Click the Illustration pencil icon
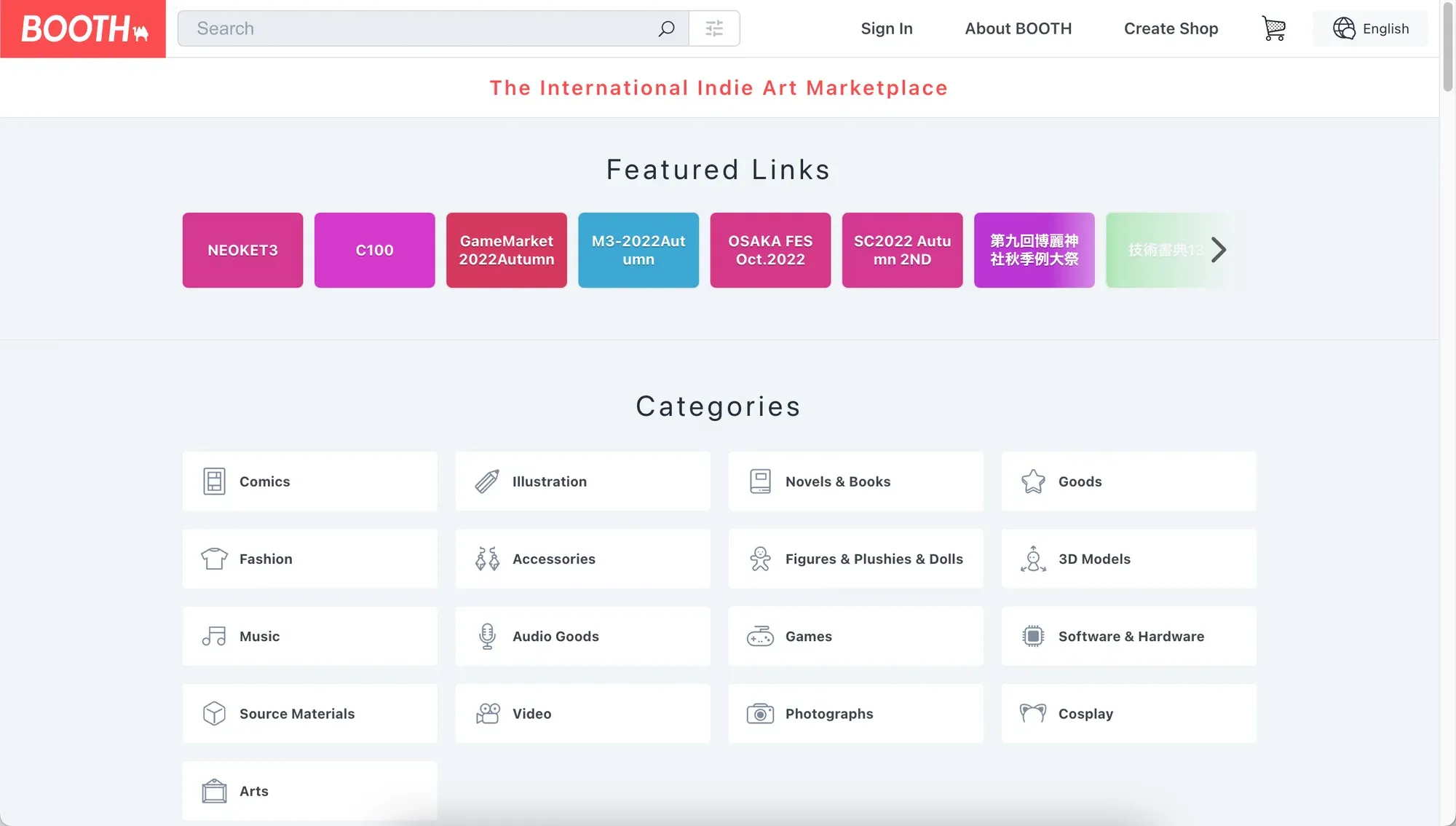The width and height of the screenshot is (1456, 826). pyautogui.click(x=487, y=481)
